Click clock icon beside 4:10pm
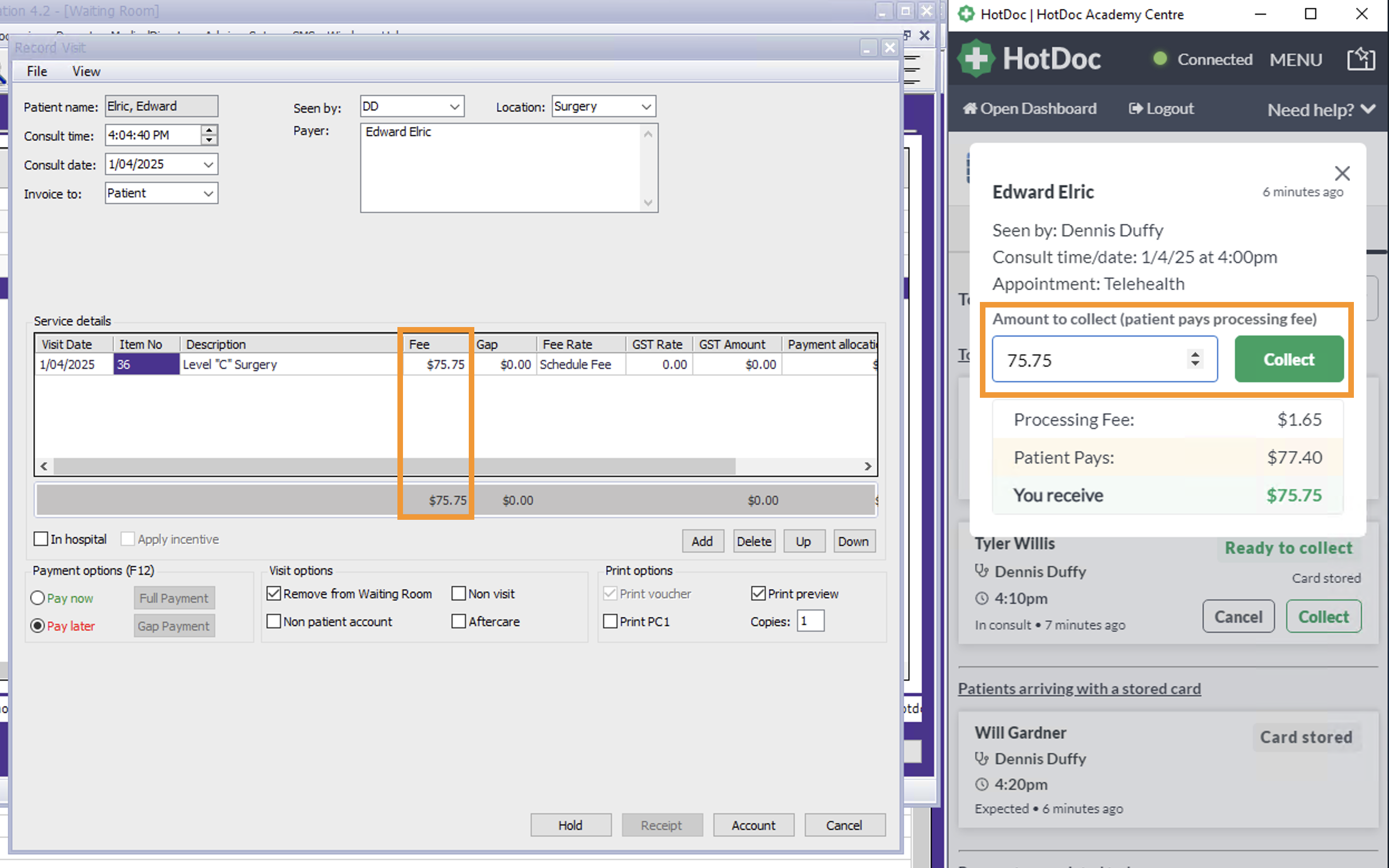Image resolution: width=1389 pixels, height=868 pixels. tap(982, 598)
